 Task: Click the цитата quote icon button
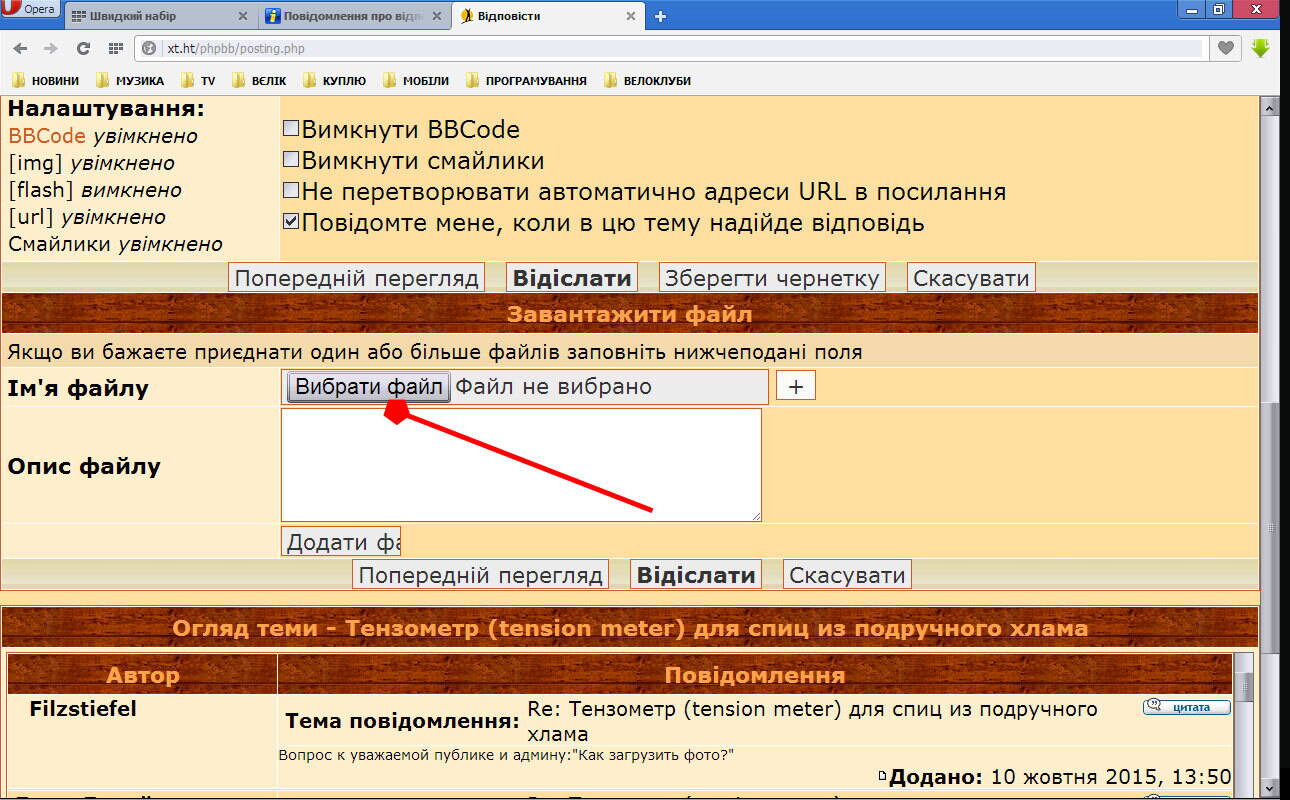1186,707
